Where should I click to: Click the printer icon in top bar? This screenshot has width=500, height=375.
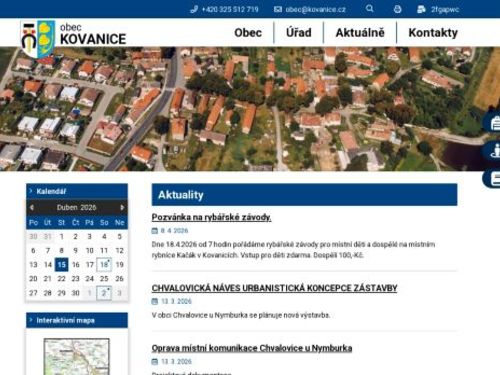397,9
